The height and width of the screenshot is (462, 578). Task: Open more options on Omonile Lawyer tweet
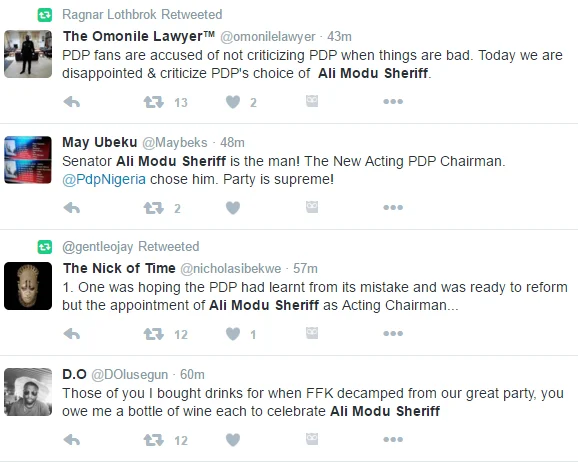[393, 101]
